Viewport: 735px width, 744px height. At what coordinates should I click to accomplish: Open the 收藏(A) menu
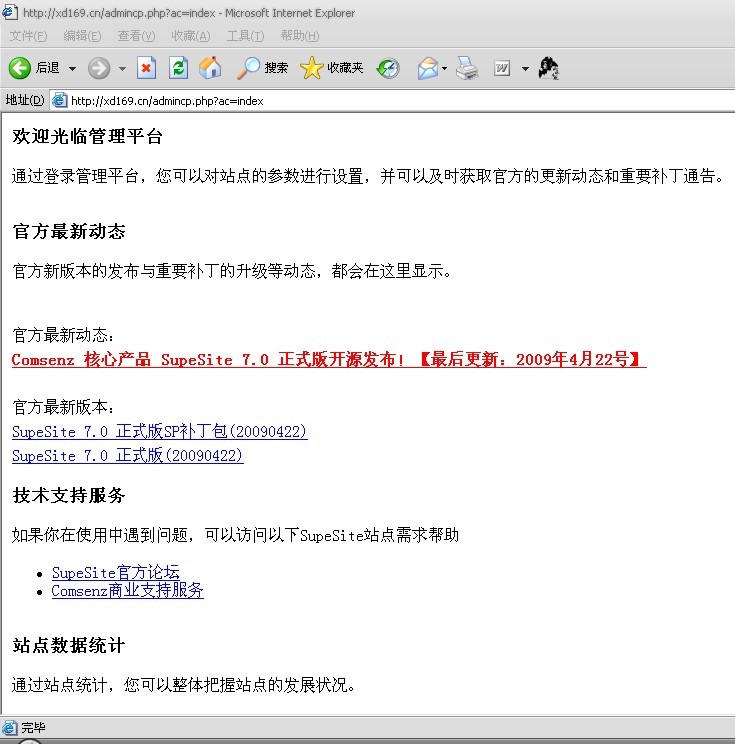(191, 36)
